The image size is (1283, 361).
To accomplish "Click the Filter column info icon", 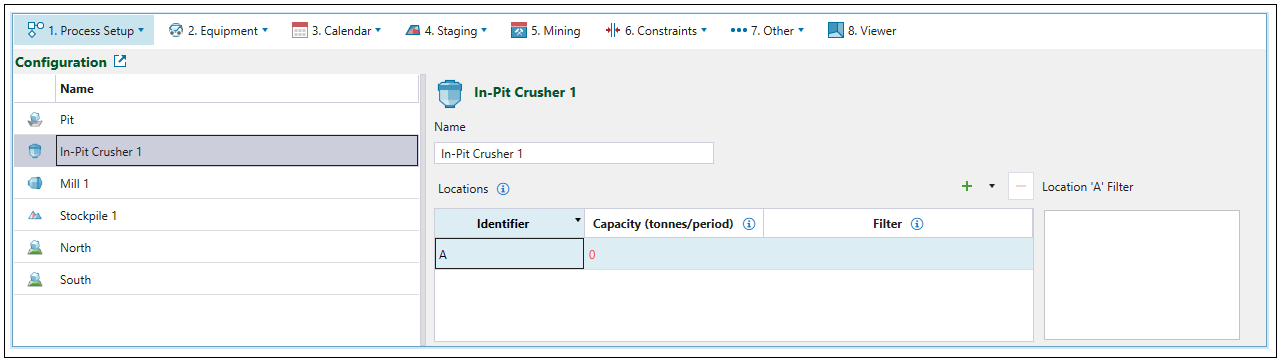I will tap(917, 224).
